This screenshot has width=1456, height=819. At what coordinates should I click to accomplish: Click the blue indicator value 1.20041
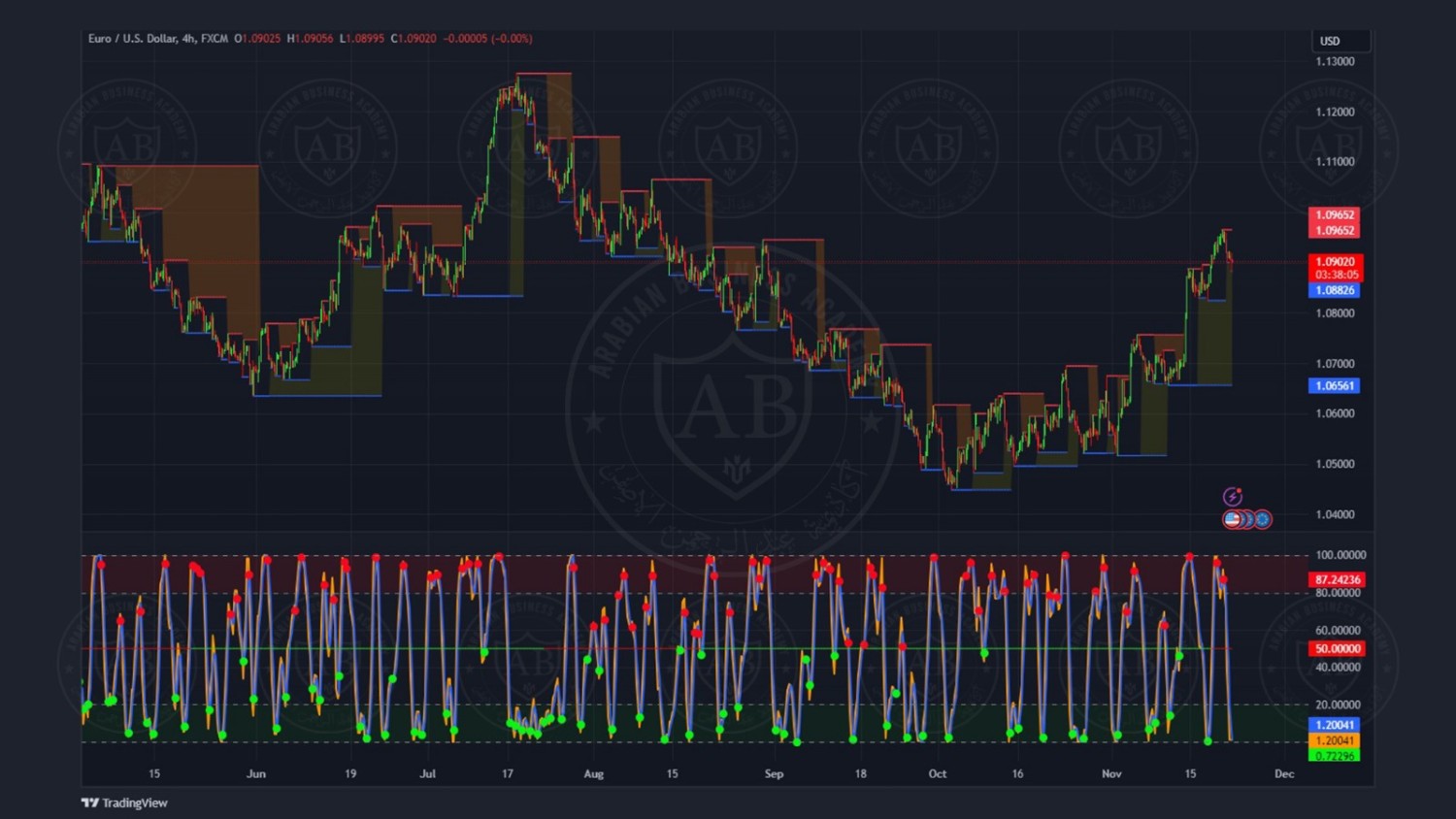[x=1335, y=725]
